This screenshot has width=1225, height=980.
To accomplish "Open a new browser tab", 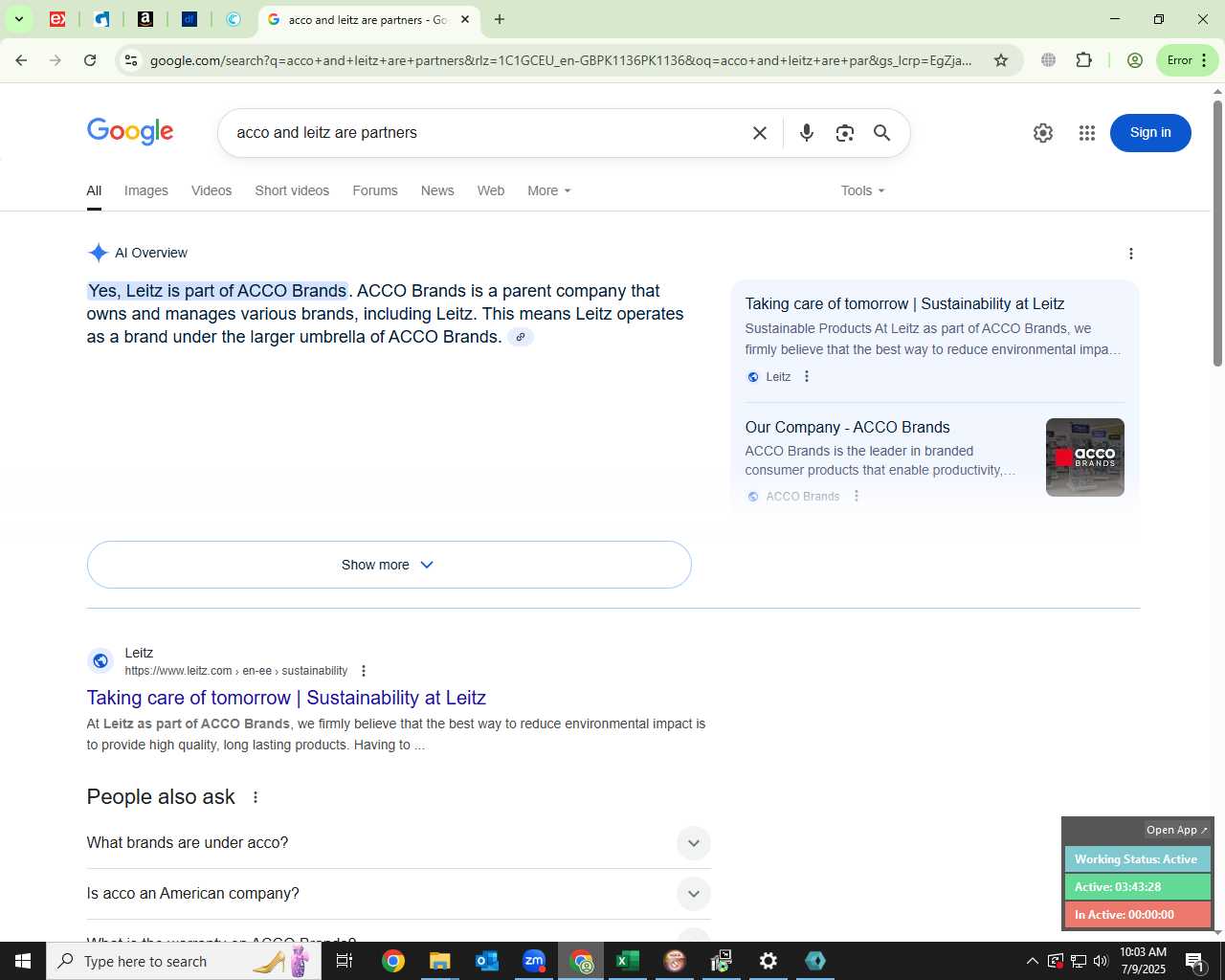I will (x=499, y=19).
